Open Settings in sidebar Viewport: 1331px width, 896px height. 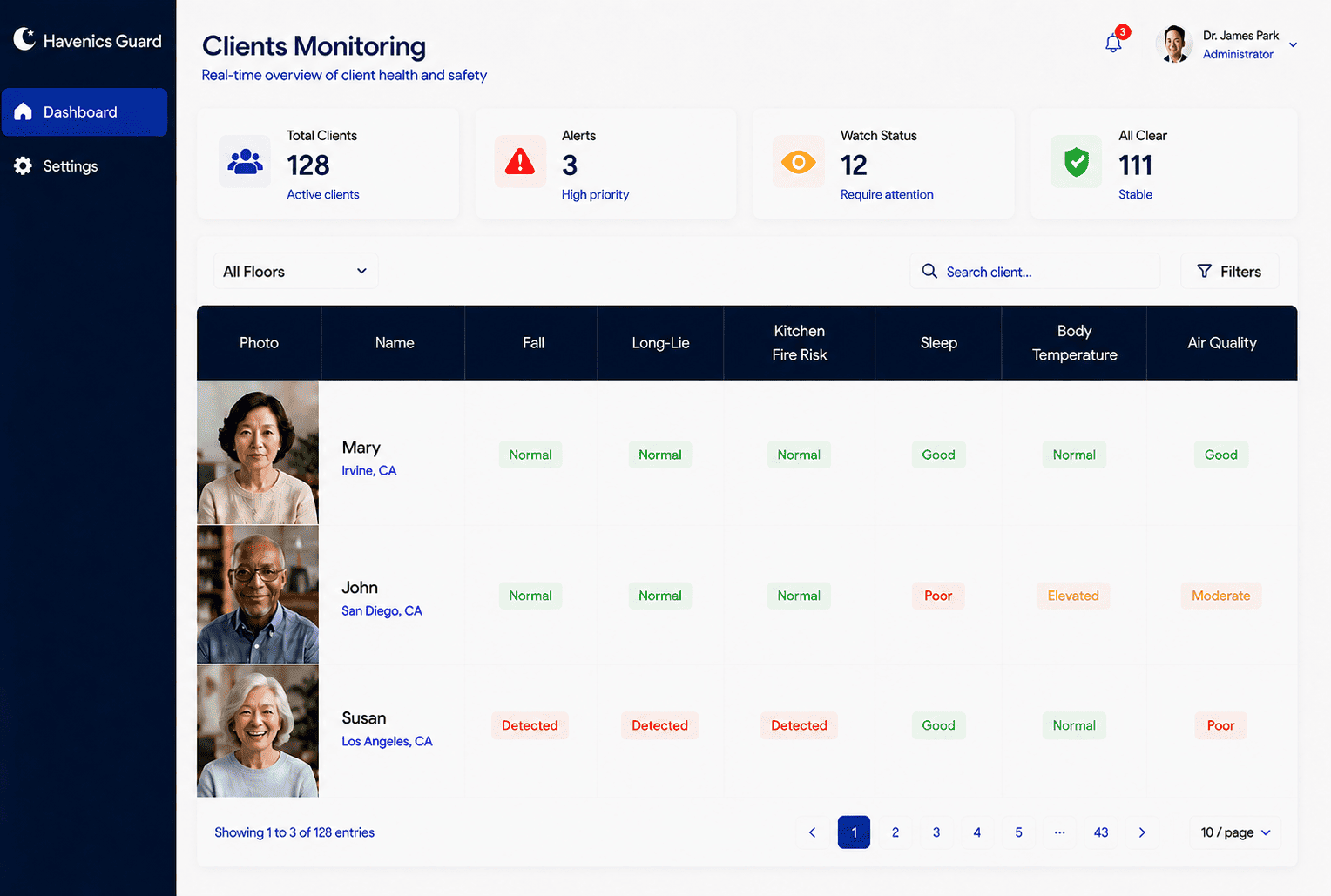[x=84, y=165]
